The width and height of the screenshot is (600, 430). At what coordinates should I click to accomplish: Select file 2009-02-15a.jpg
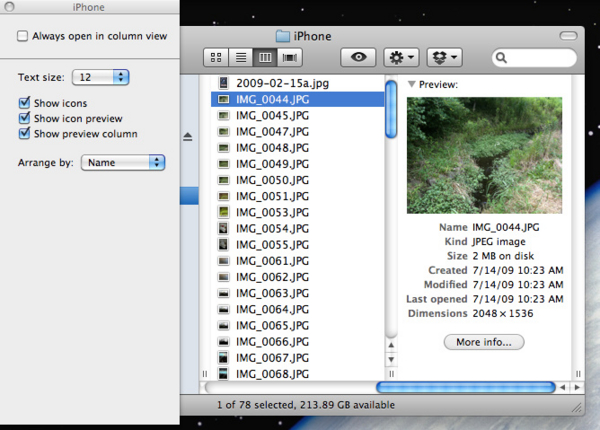[297, 83]
